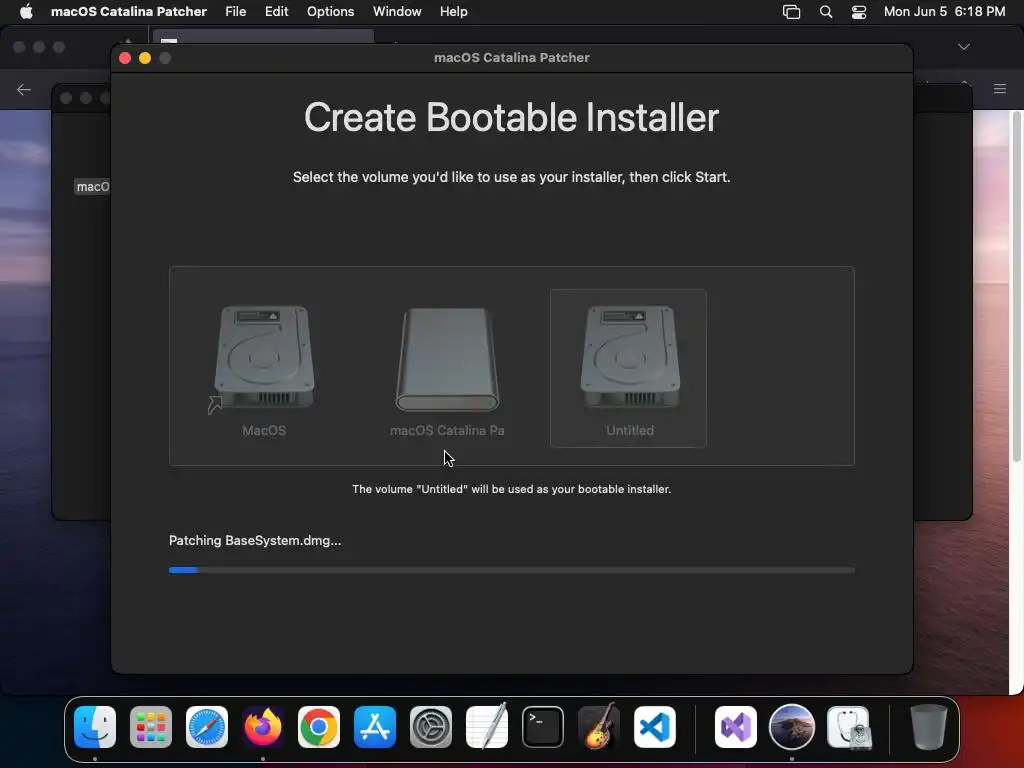This screenshot has height=768, width=1024.
Task: Click the screen mirroring menu bar icon
Action: [792, 12]
